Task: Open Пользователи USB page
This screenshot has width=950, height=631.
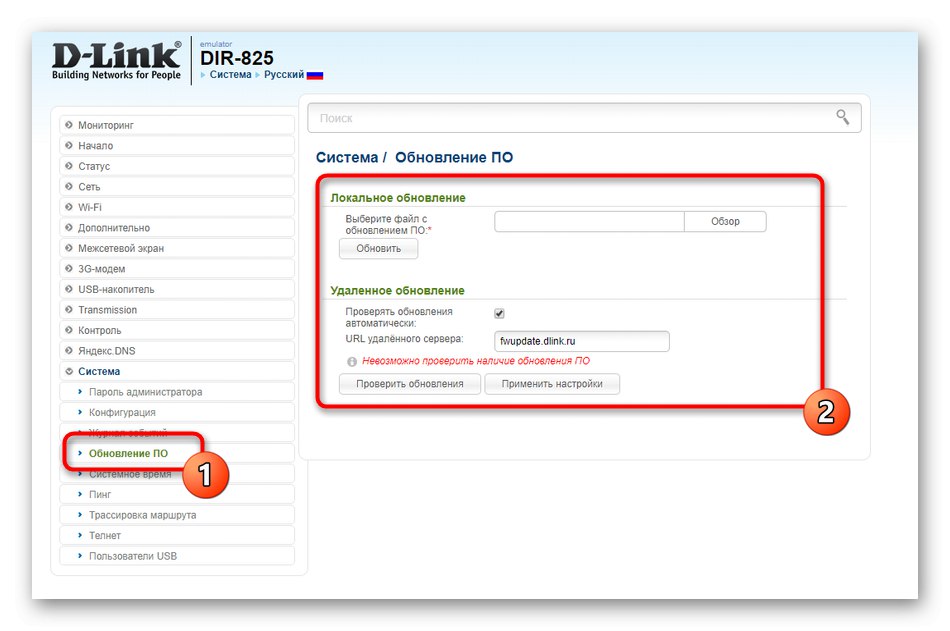Action: pos(177,556)
